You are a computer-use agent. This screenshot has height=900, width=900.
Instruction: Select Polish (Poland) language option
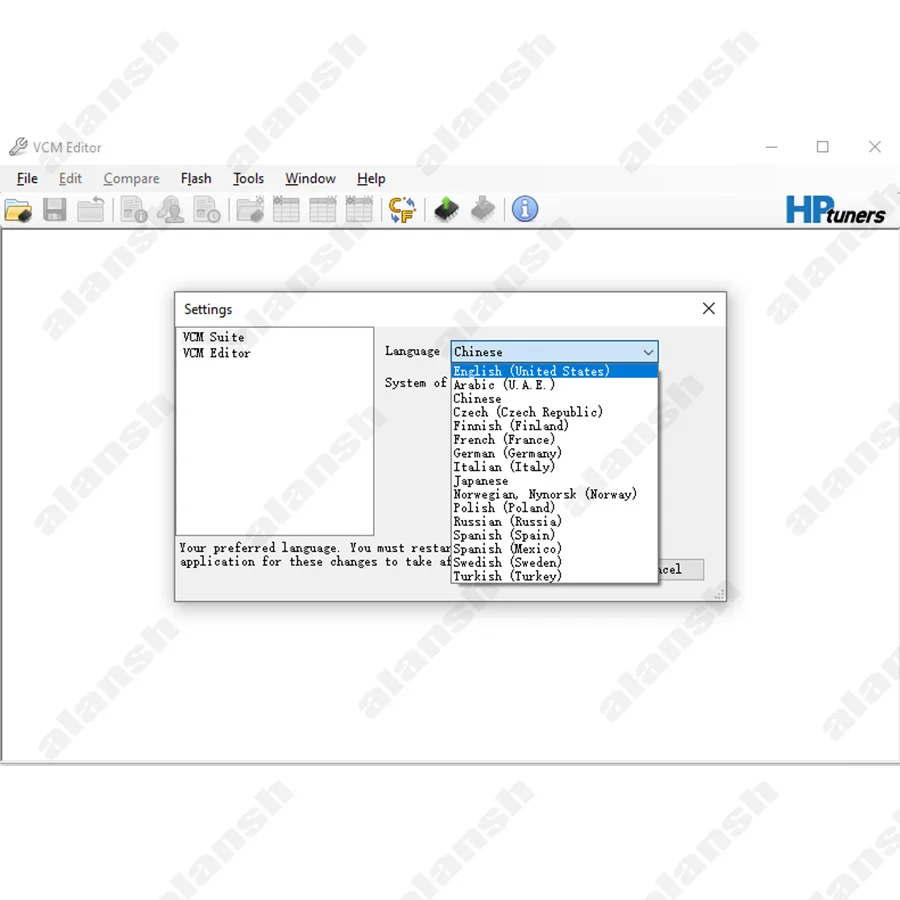pos(554,508)
